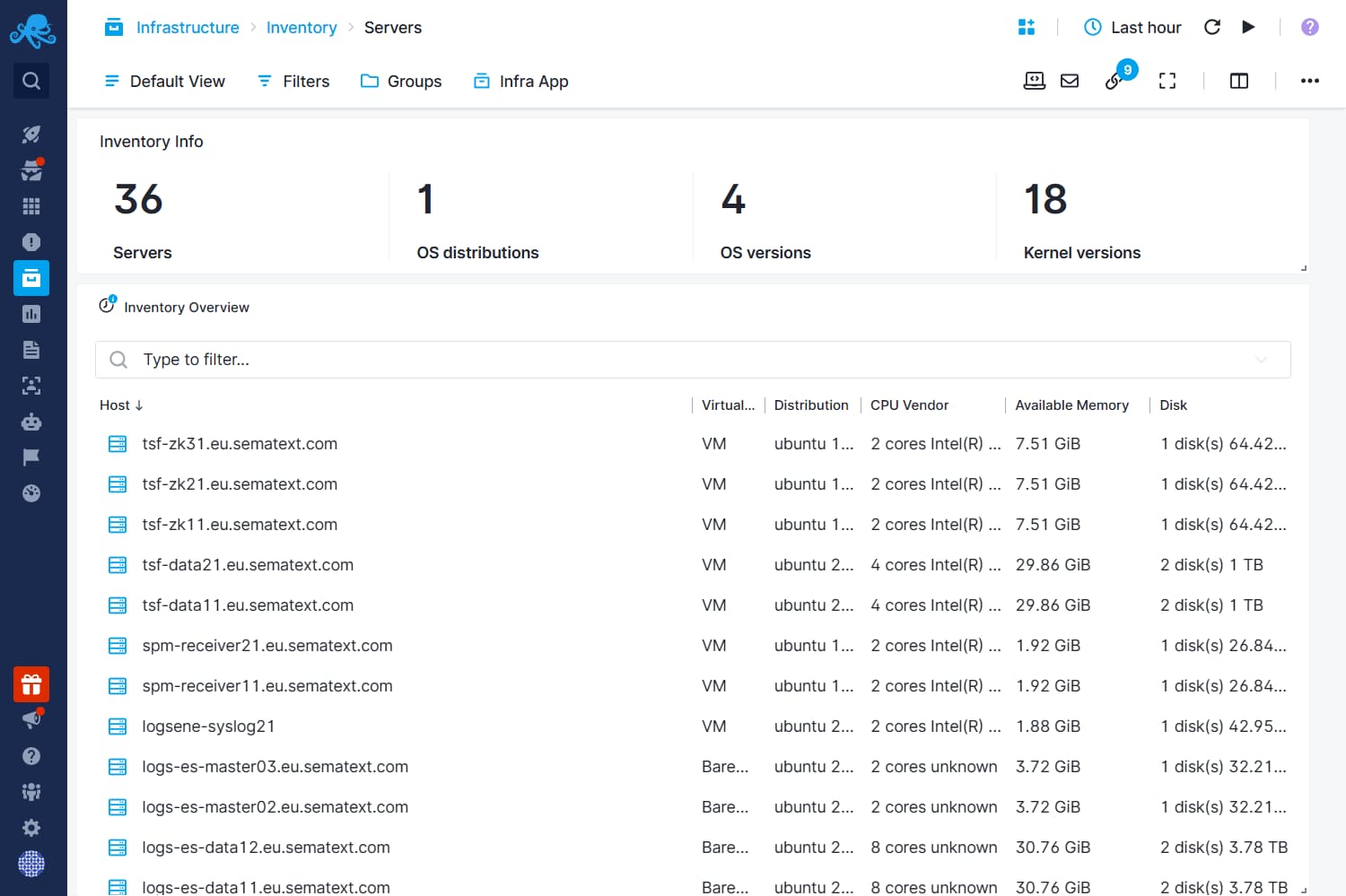
Task: Switch to the Groups tab
Action: click(x=401, y=81)
